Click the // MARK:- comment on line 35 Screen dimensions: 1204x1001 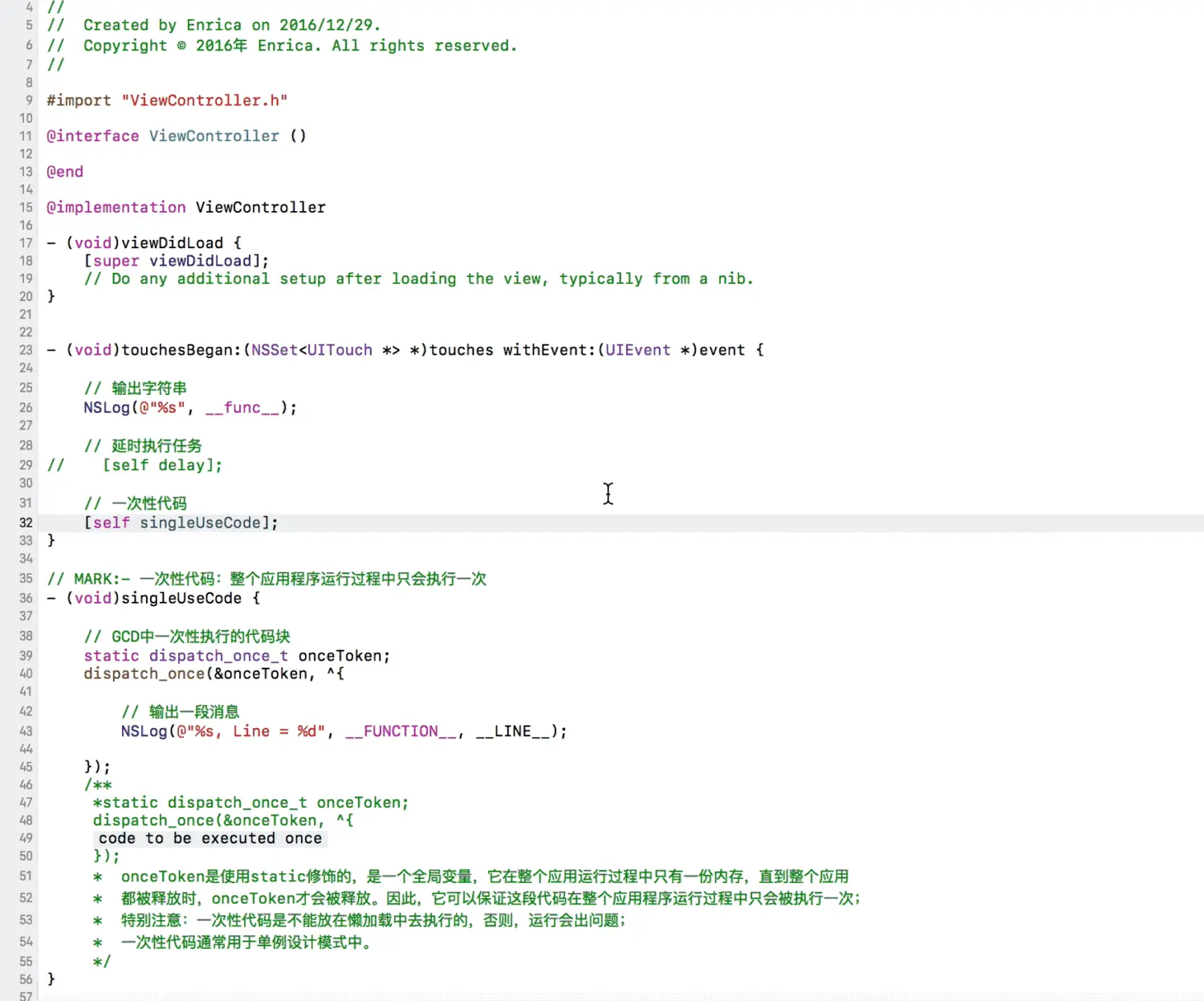point(266,579)
